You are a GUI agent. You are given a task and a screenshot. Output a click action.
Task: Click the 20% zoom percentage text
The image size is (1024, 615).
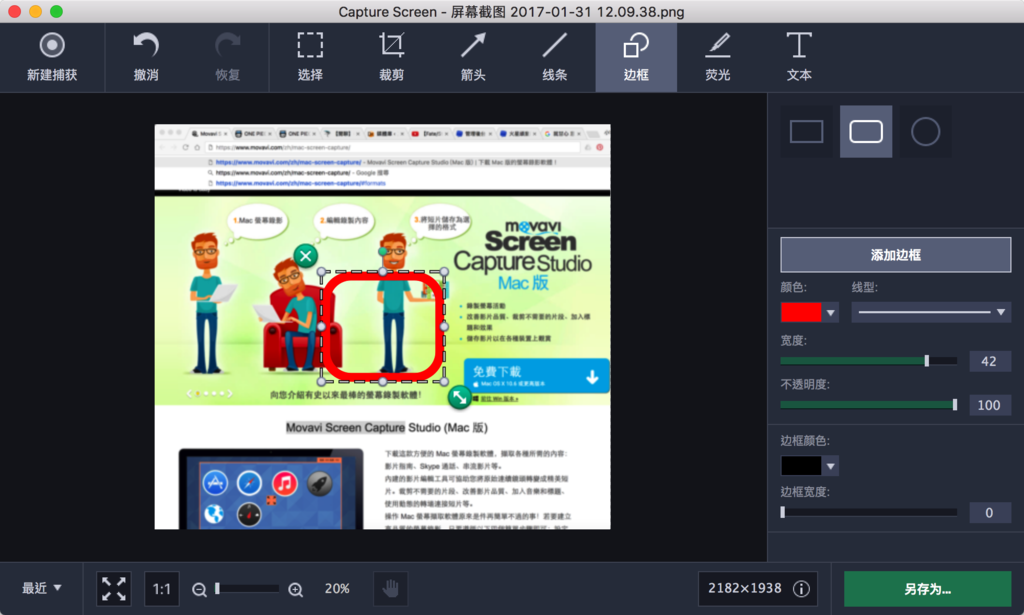[337, 589]
